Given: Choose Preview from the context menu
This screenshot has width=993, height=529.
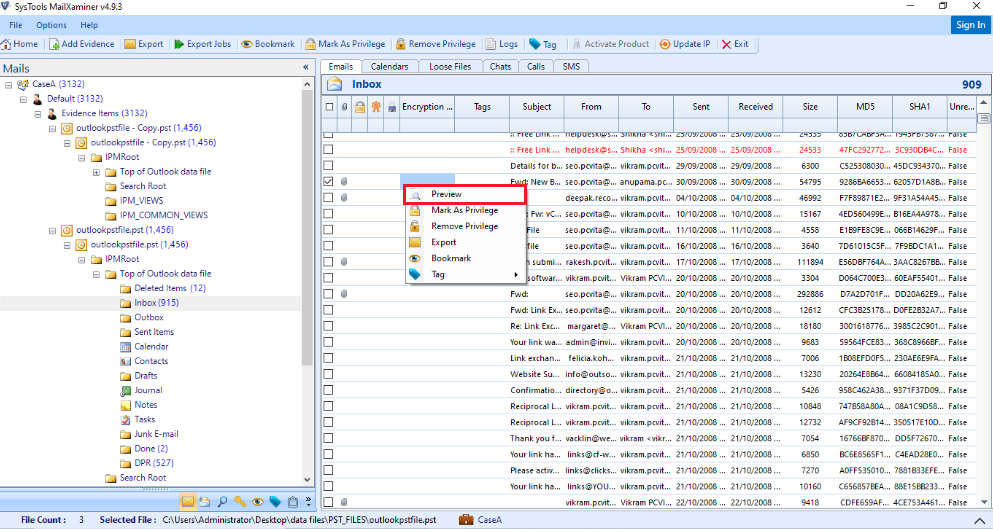Looking at the screenshot, I should point(465,194).
